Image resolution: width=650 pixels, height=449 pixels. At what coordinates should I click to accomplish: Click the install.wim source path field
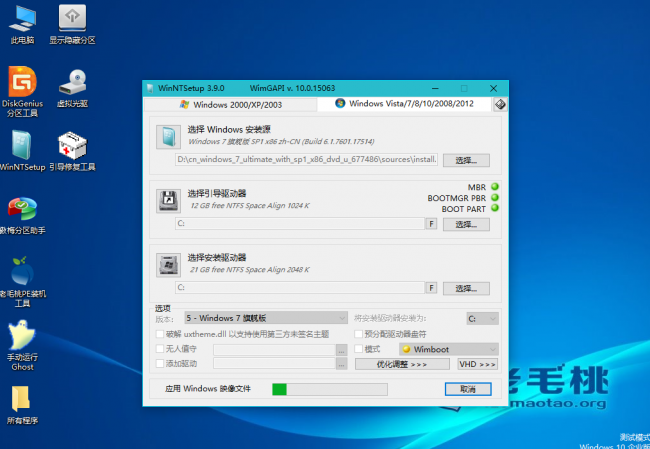tap(306, 160)
